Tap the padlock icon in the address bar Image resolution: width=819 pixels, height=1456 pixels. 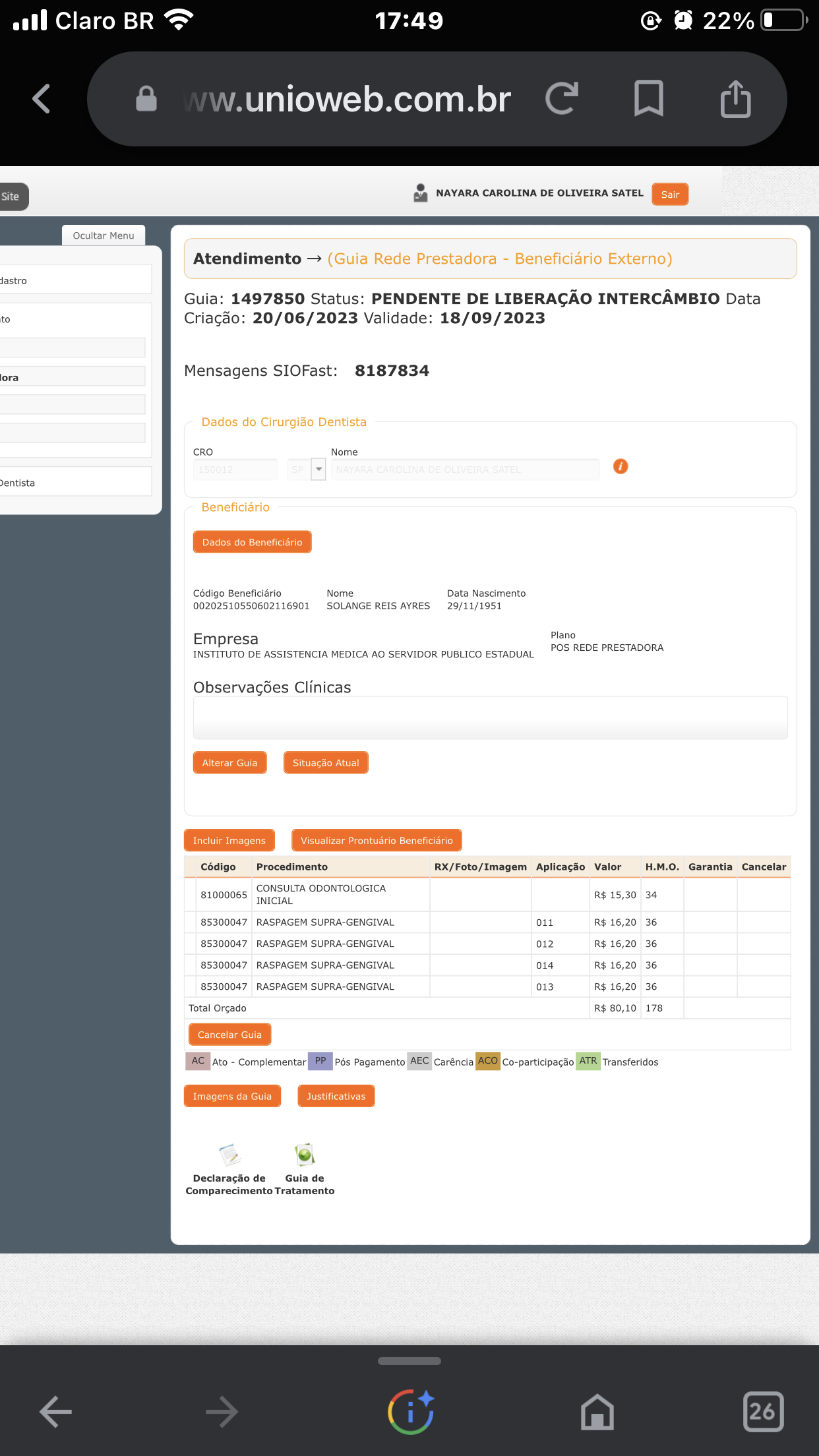pos(146,99)
